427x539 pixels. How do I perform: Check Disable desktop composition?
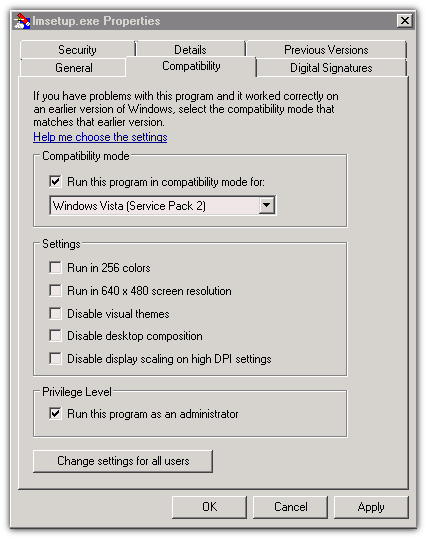(55, 336)
